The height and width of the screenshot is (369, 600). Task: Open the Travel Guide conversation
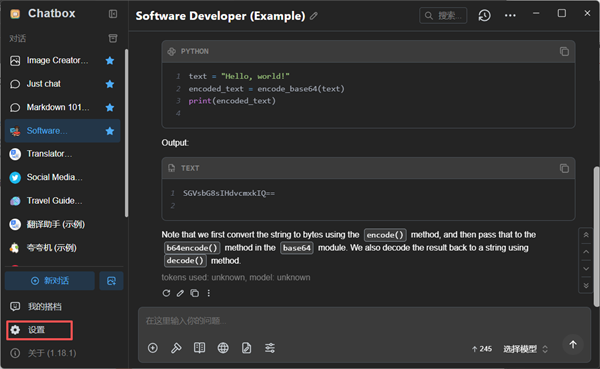point(63,201)
